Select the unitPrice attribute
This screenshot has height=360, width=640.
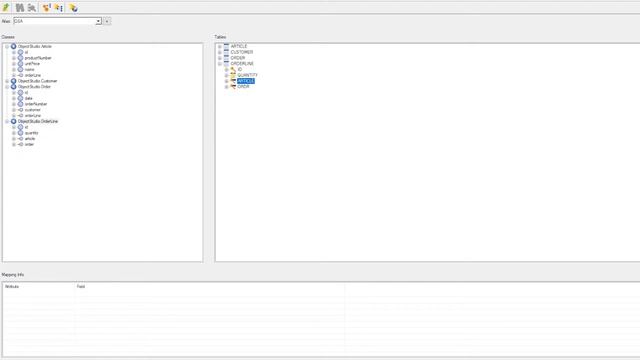[32, 64]
